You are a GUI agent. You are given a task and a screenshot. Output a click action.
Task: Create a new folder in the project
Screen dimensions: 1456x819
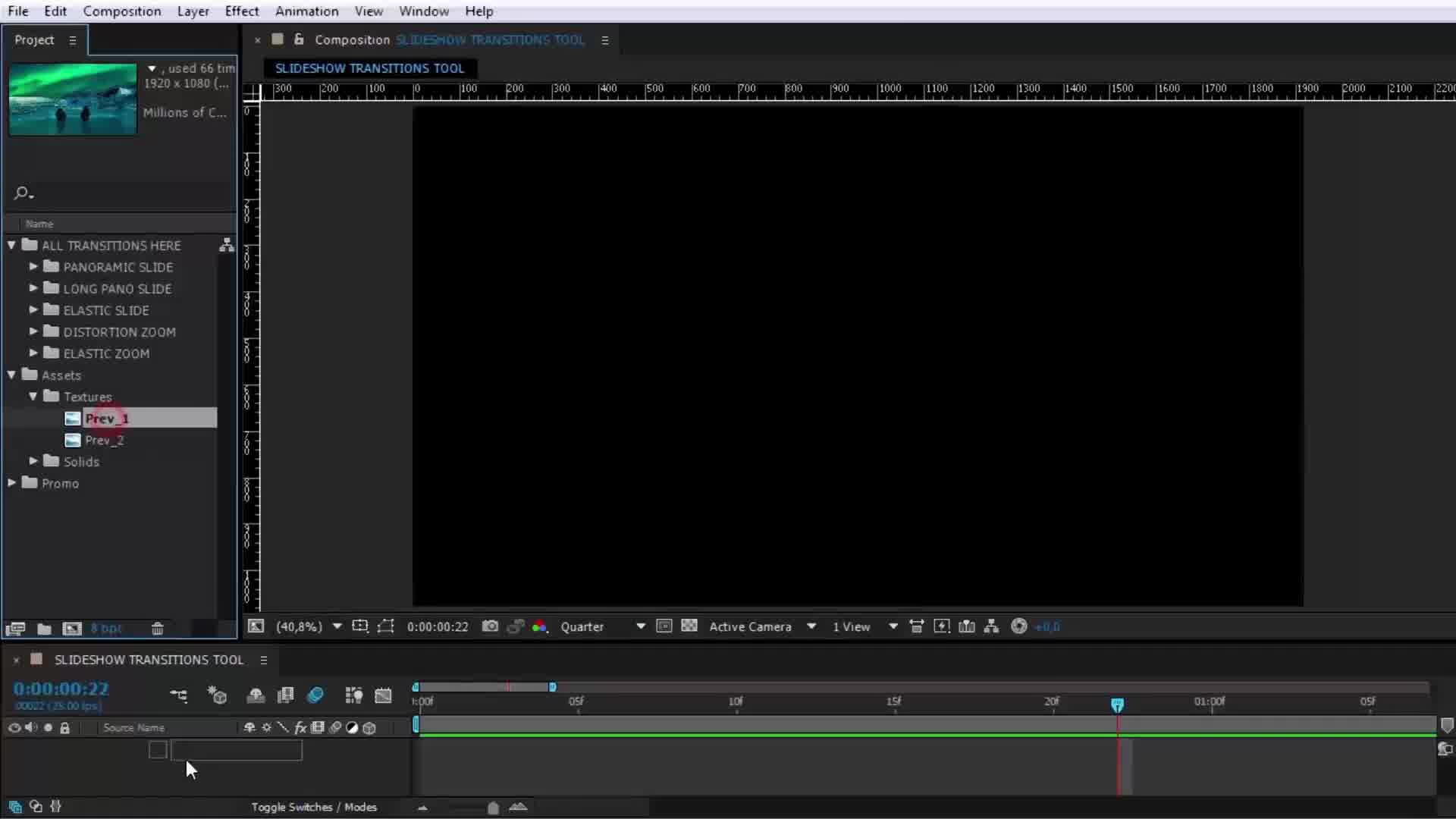[44, 629]
